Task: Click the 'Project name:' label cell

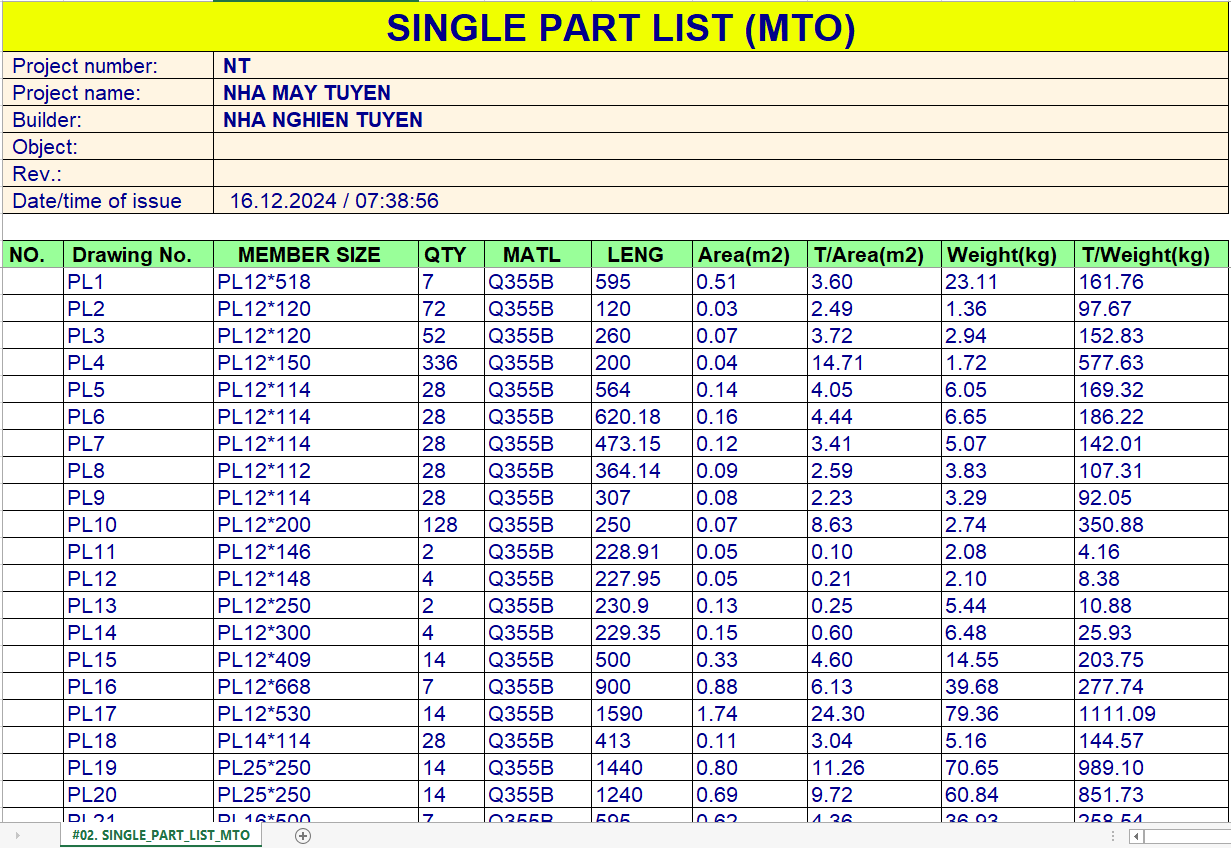Action: click(x=108, y=93)
